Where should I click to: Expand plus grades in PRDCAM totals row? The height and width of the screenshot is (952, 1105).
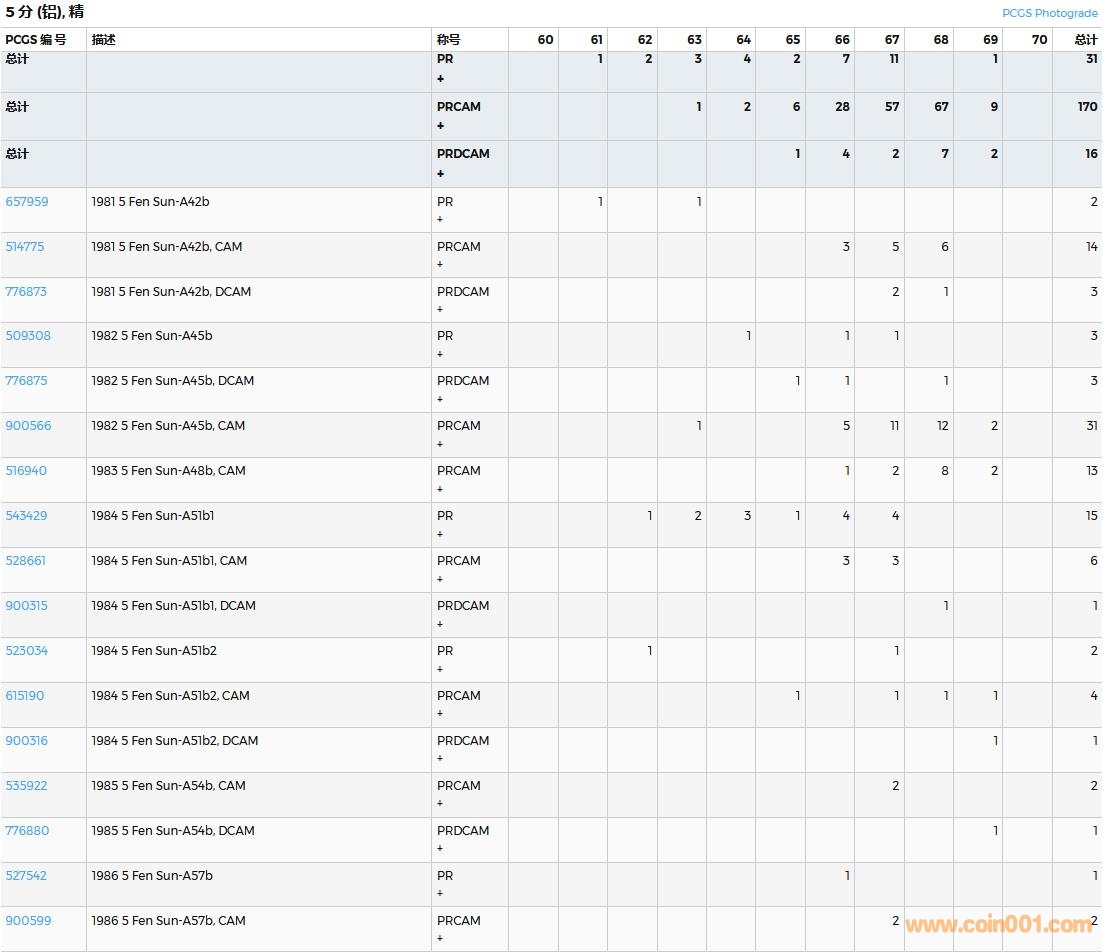tap(441, 174)
